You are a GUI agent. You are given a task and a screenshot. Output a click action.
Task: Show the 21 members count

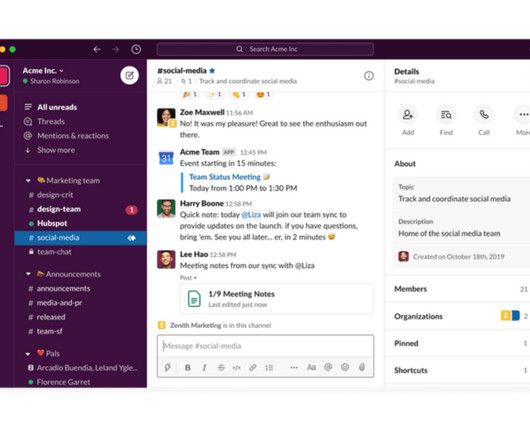click(x=164, y=81)
